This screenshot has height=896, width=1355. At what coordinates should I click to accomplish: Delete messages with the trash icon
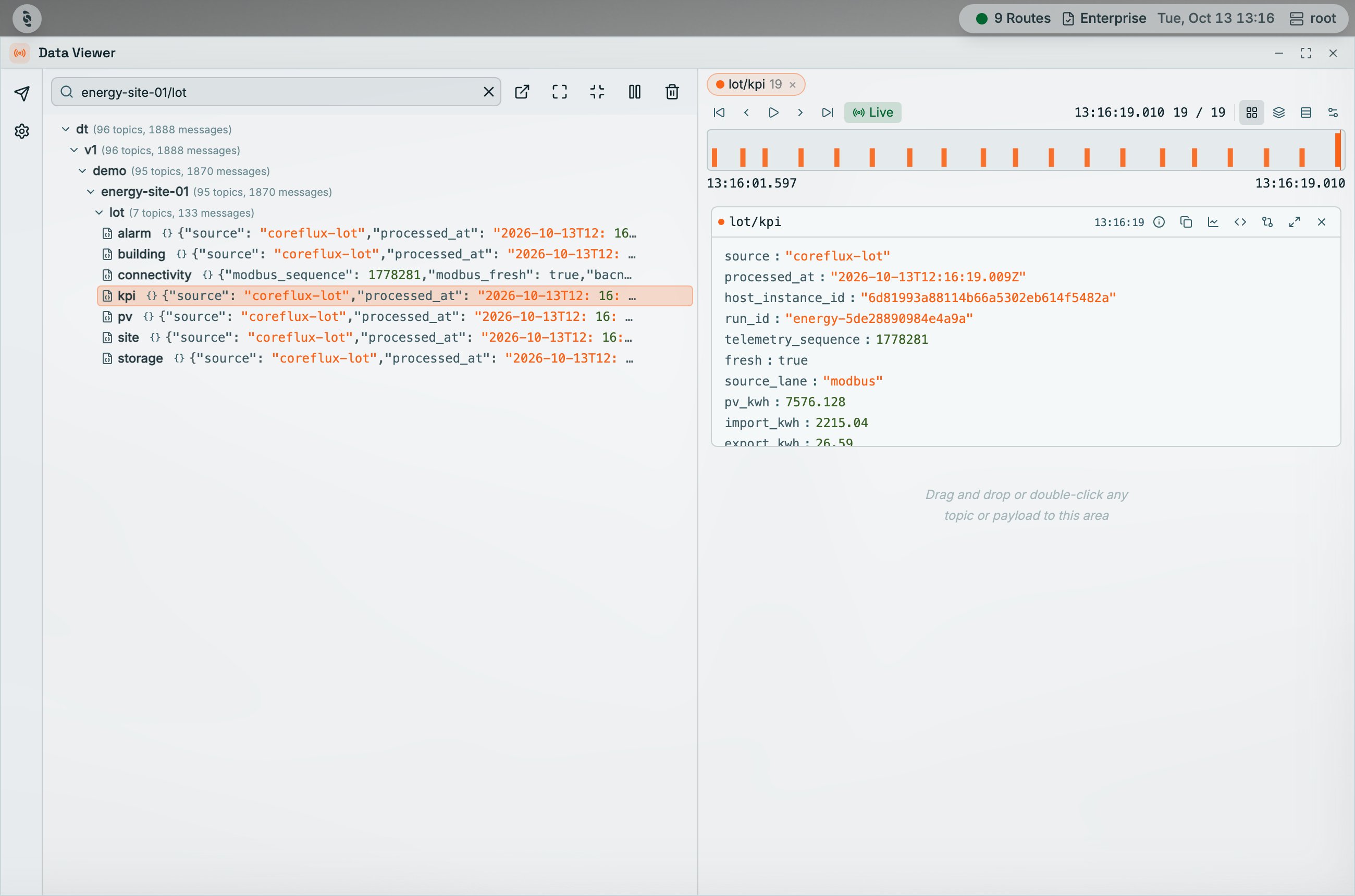click(x=672, y=92)
